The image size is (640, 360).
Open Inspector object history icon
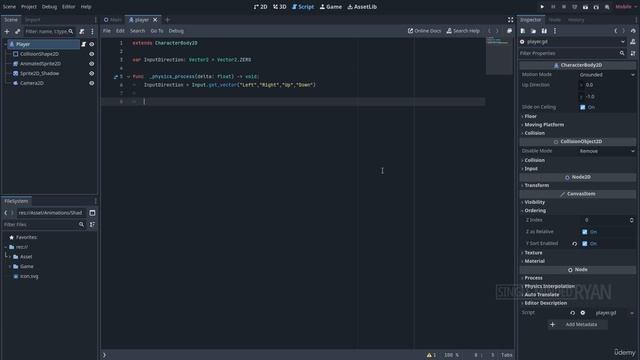633,31
